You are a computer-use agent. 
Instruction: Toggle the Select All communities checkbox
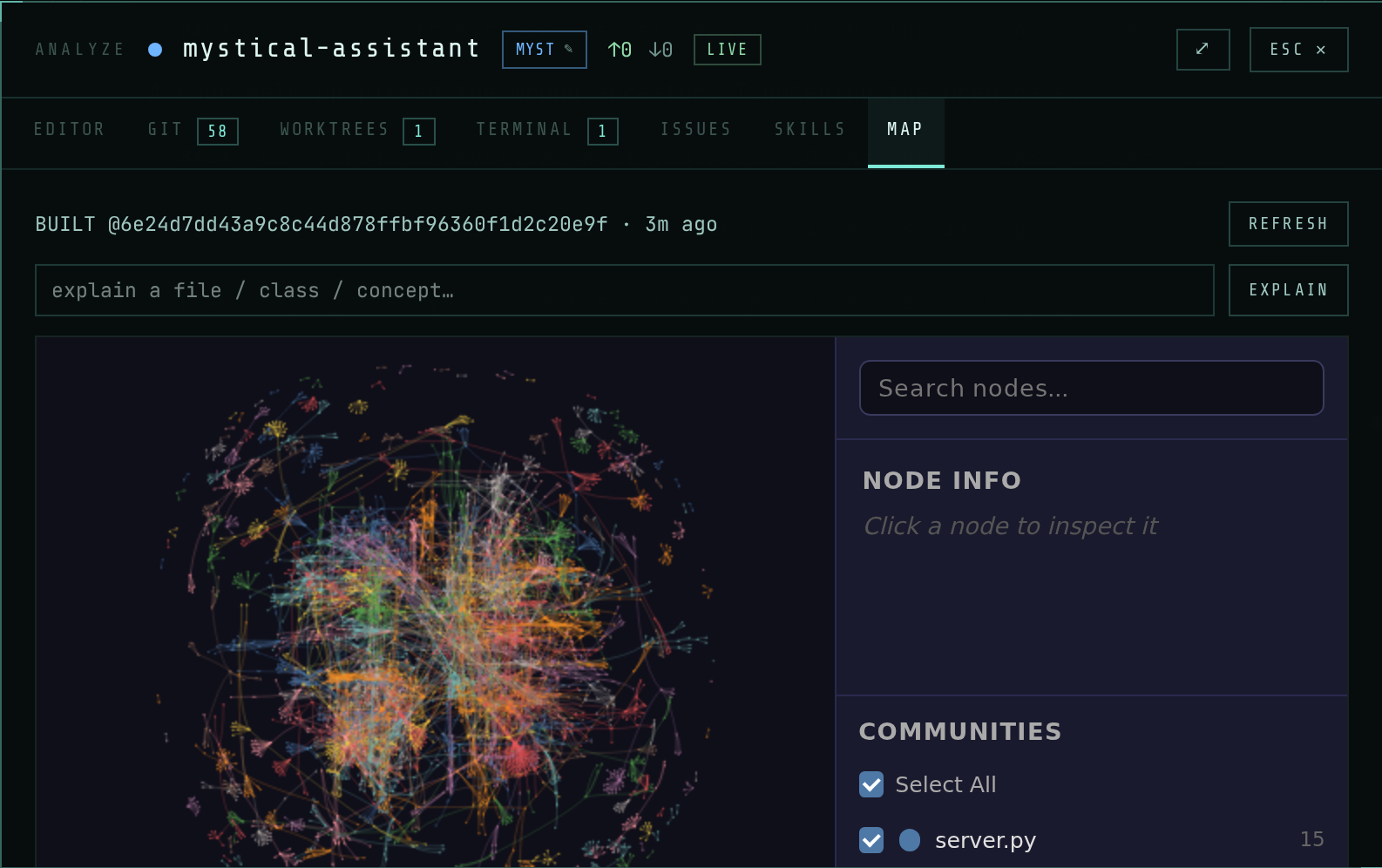click(x=871, y=784)
